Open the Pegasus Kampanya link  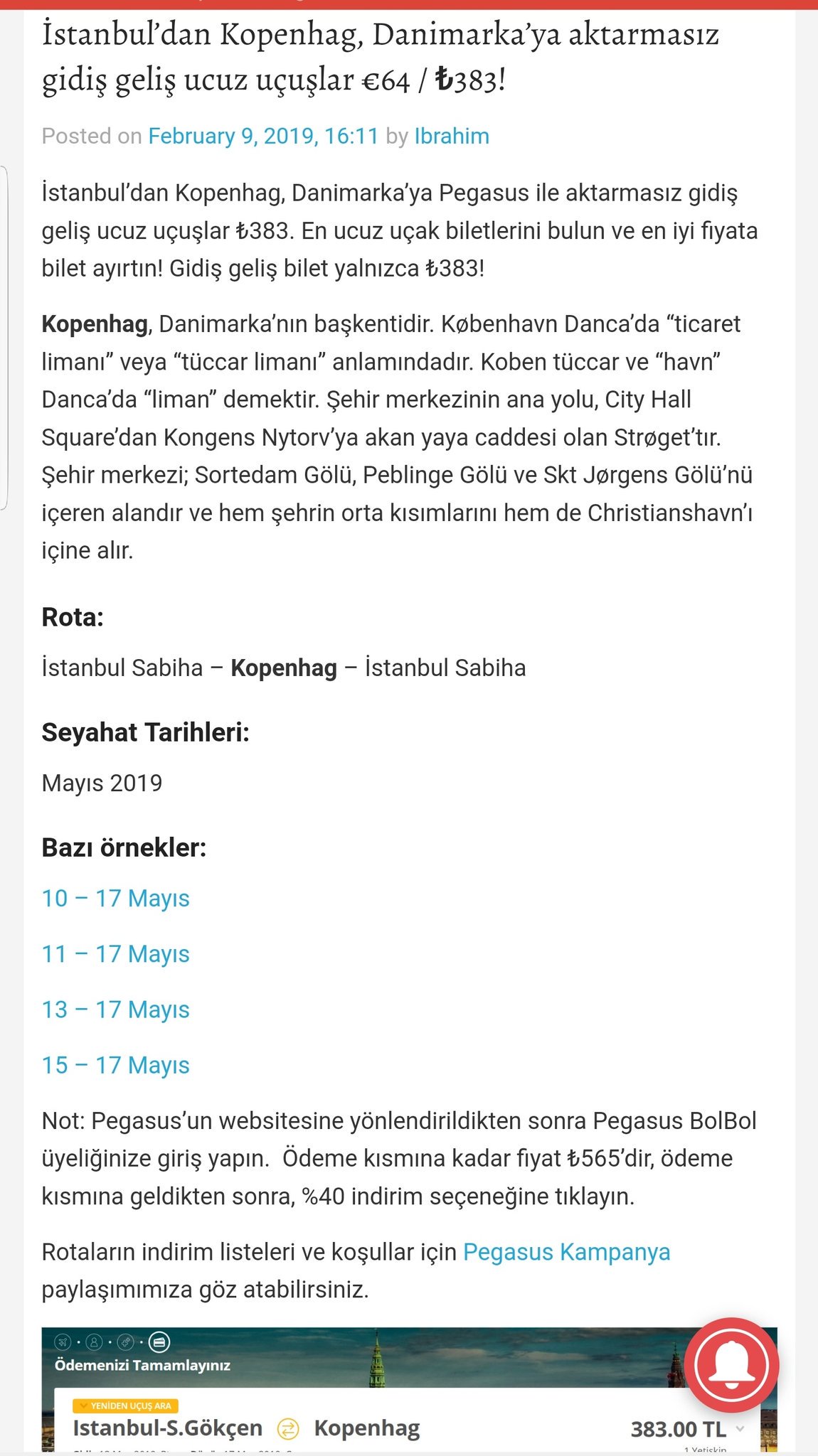566,1252
